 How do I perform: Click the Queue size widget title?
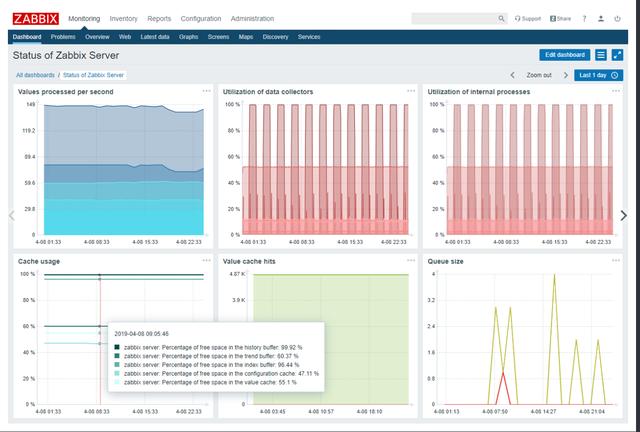tap(445, 261)
